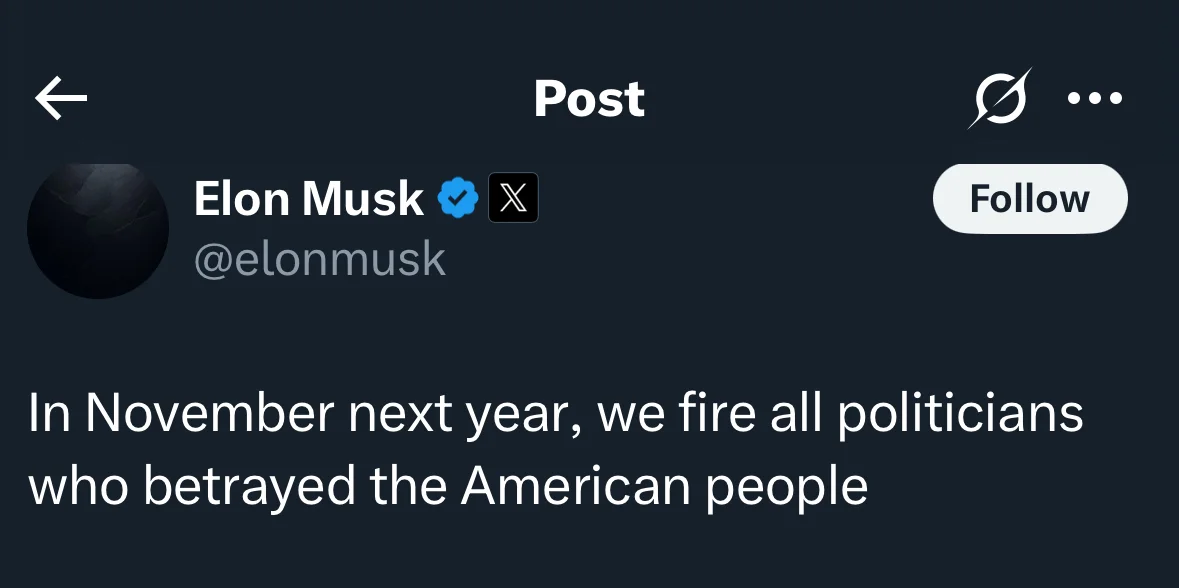1179x588 pixels.
Task: Open Elon Musk's profile picture
Action: (x=97, y=230)
